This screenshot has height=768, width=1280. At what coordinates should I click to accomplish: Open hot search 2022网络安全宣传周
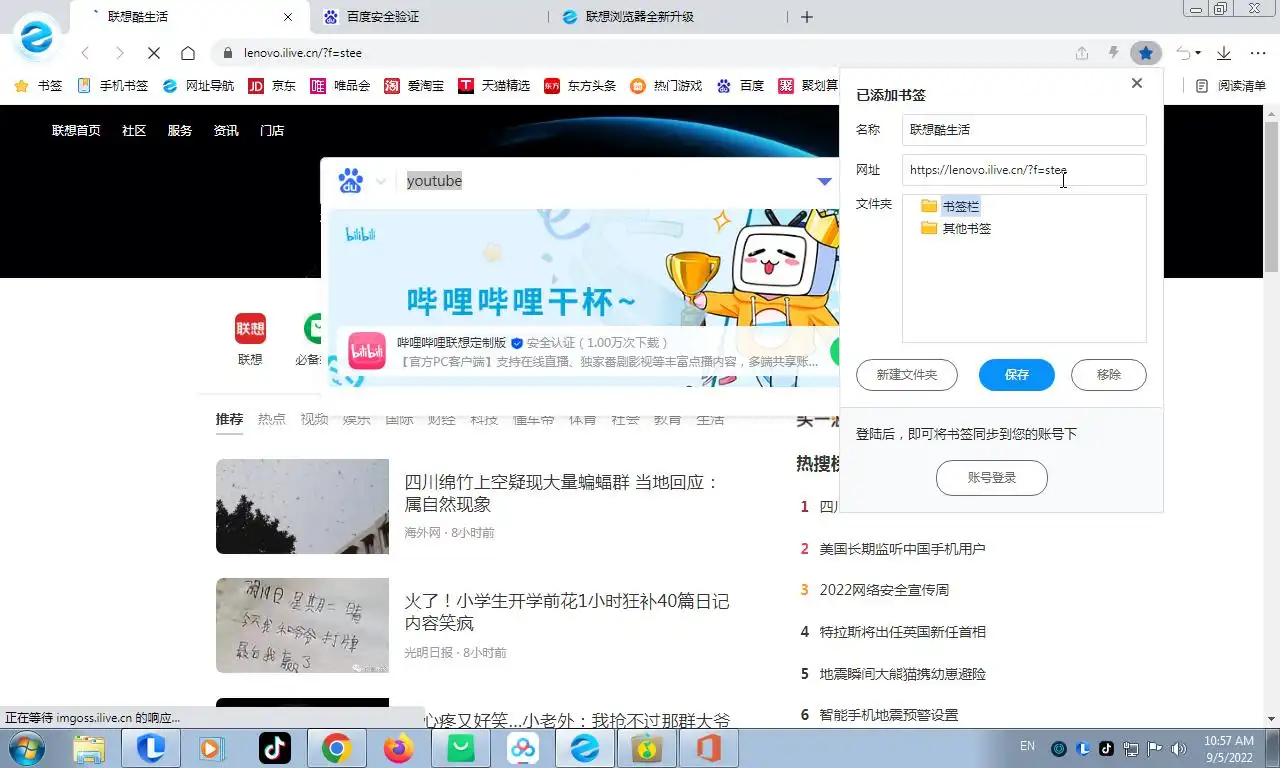[x=884, y=590]
